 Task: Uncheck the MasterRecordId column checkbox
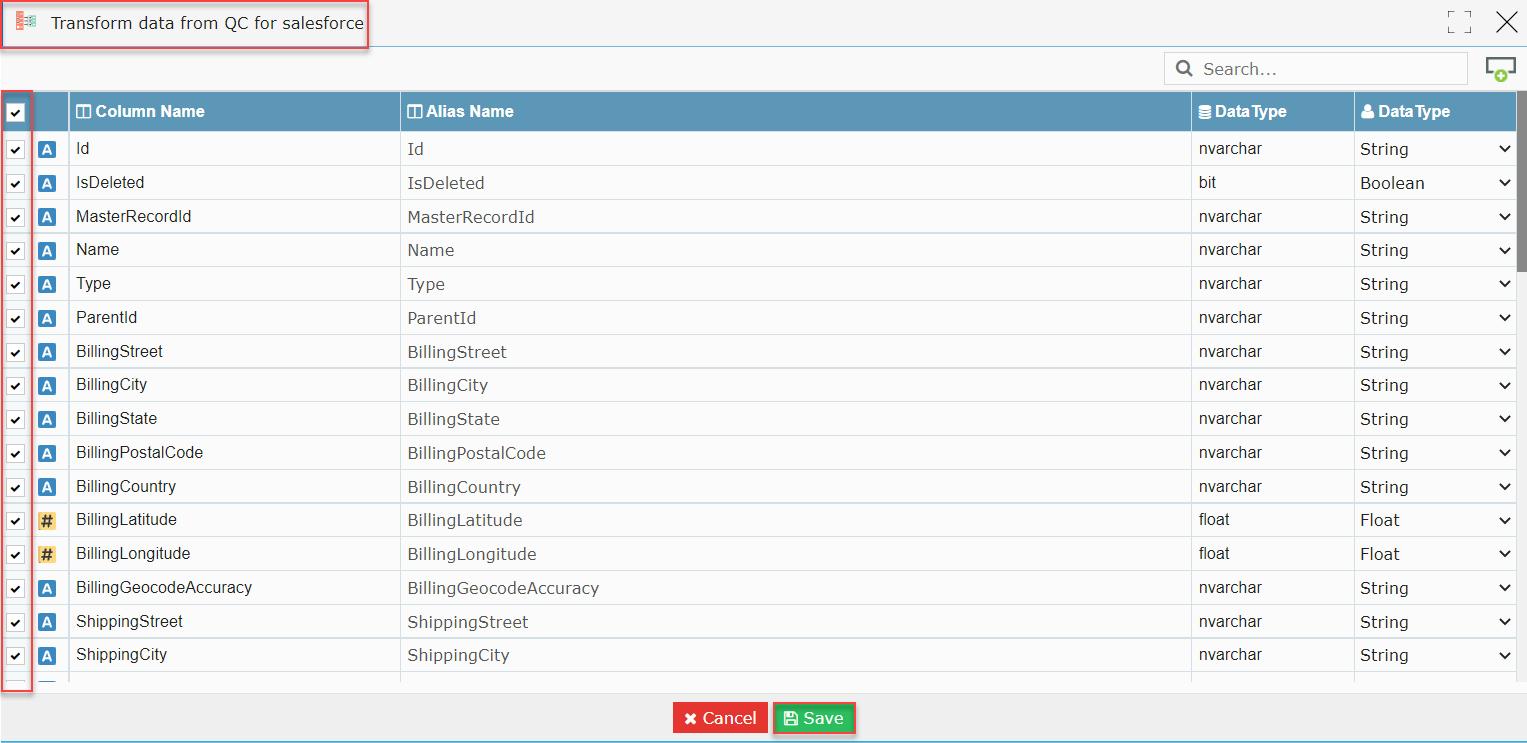click(16, 218)
